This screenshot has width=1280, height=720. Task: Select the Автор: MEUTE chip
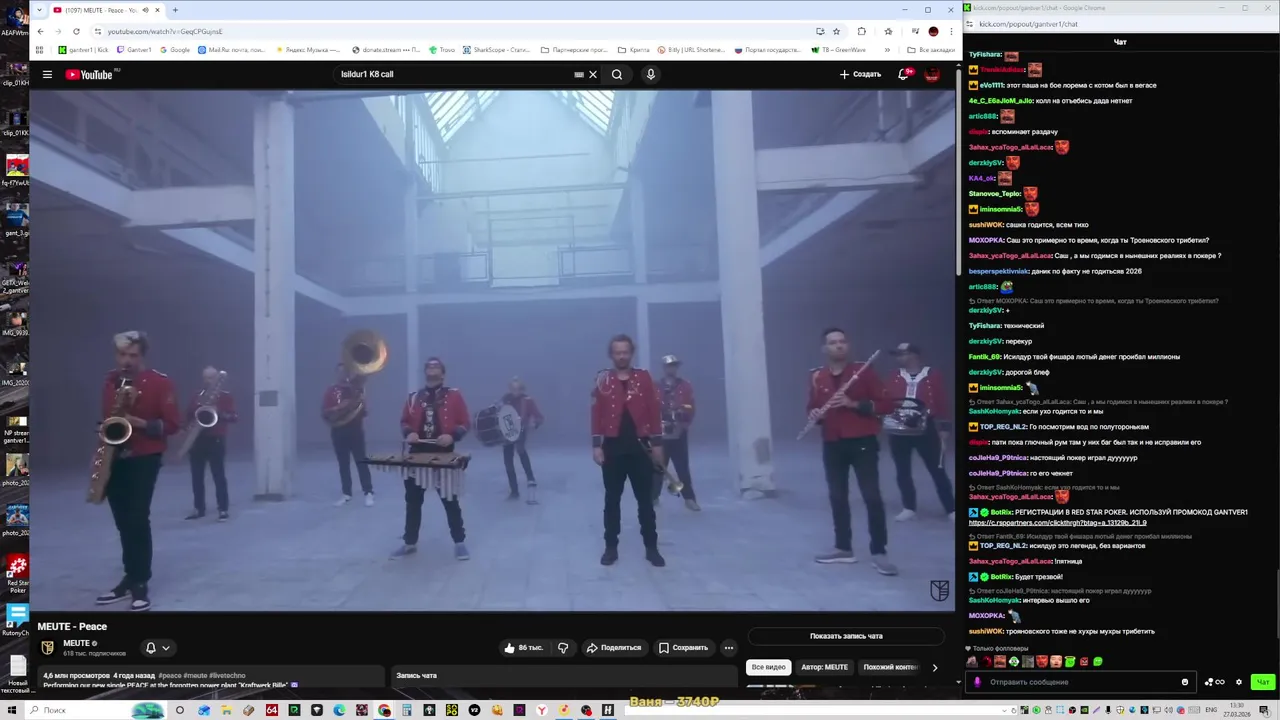(x=824, y=667)
